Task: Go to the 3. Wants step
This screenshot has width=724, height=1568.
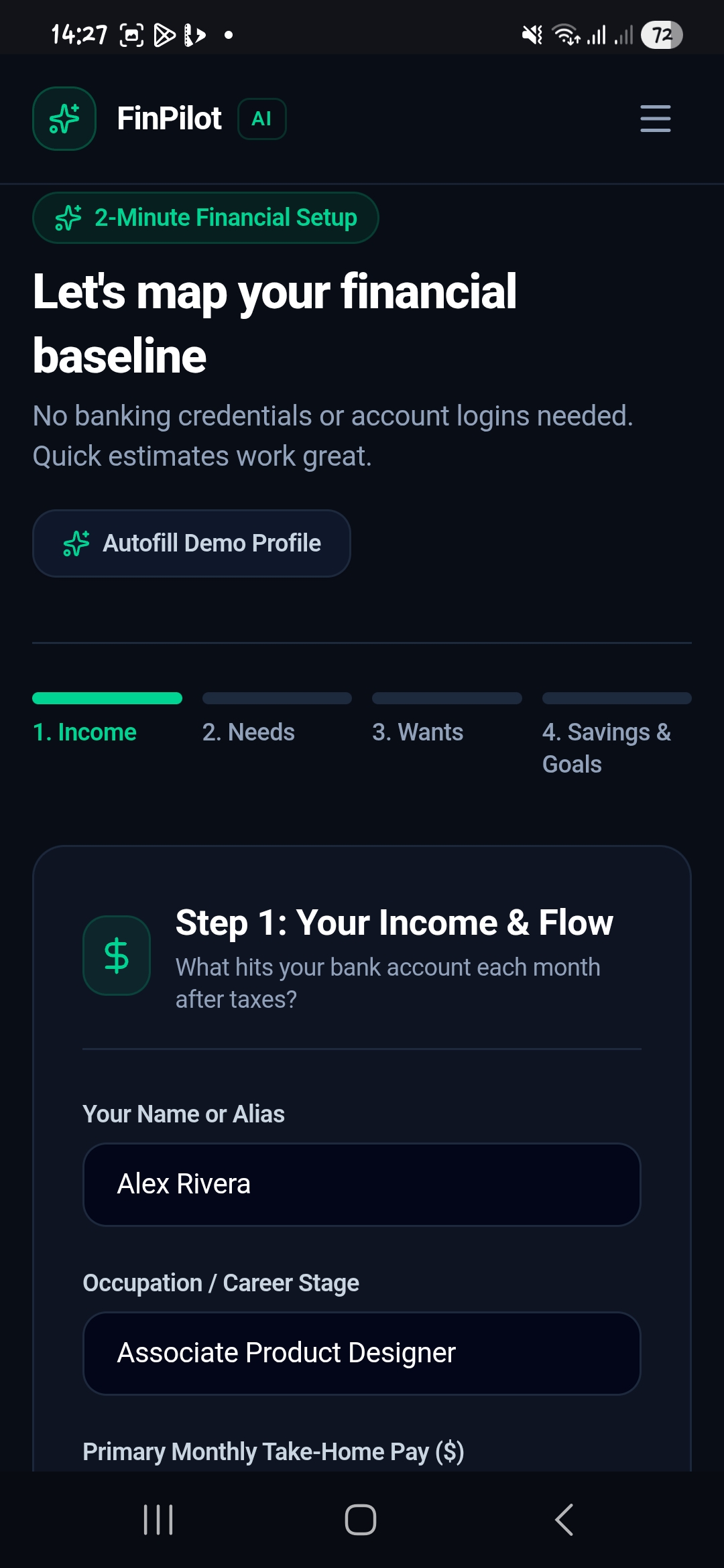Action: (418, 732)
